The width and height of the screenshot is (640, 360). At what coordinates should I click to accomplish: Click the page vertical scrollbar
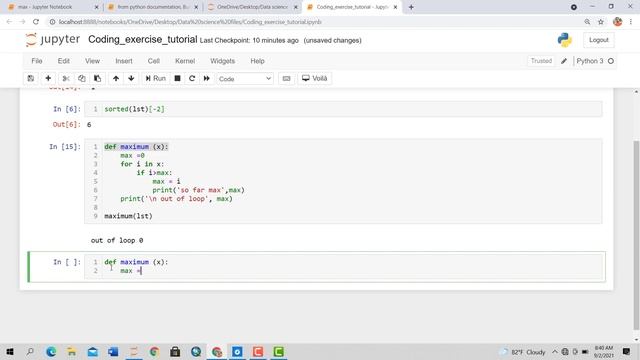pyautogui.click(x=636, y=235)
